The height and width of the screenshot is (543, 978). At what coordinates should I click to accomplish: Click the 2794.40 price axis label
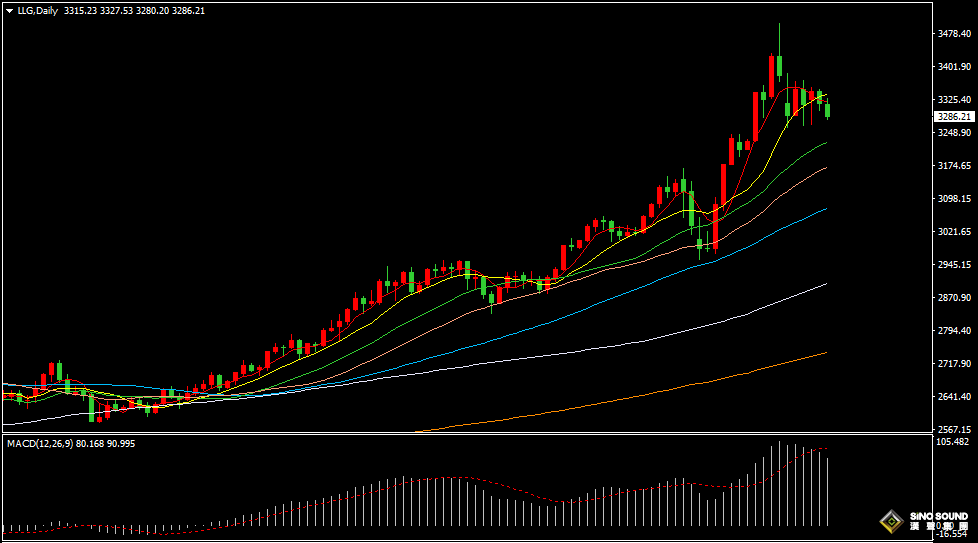pos(954,331)
